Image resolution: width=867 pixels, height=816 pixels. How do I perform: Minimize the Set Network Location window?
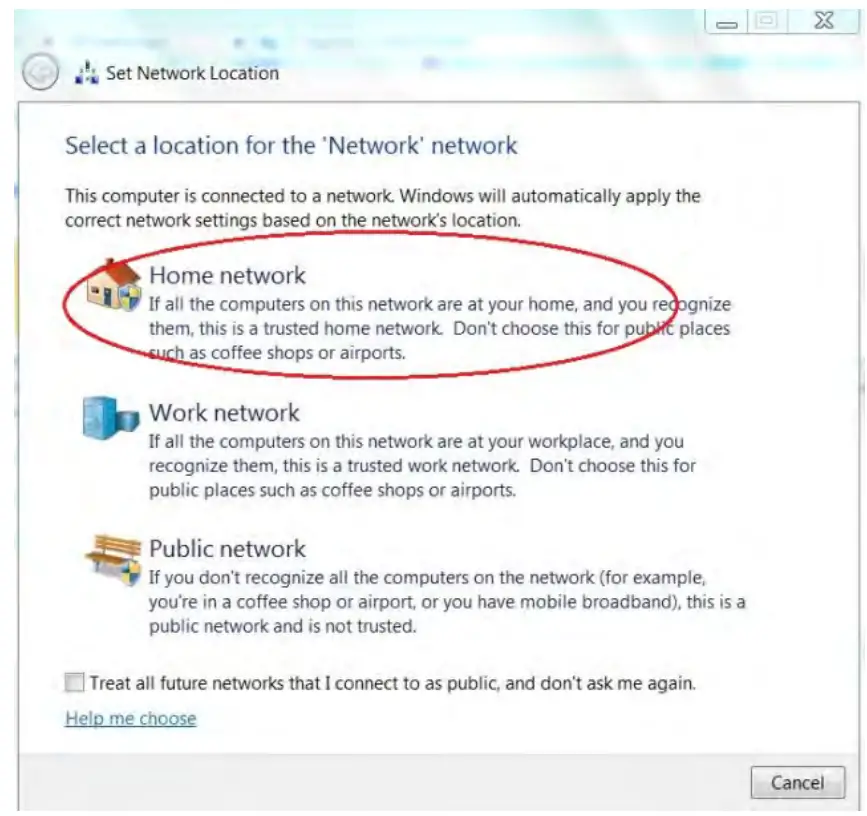tap(727, 22)
